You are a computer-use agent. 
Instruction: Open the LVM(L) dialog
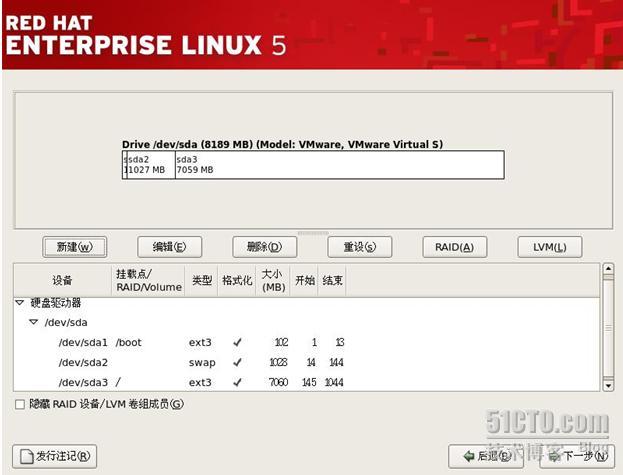pyautogui.click(x=550, y=247)
